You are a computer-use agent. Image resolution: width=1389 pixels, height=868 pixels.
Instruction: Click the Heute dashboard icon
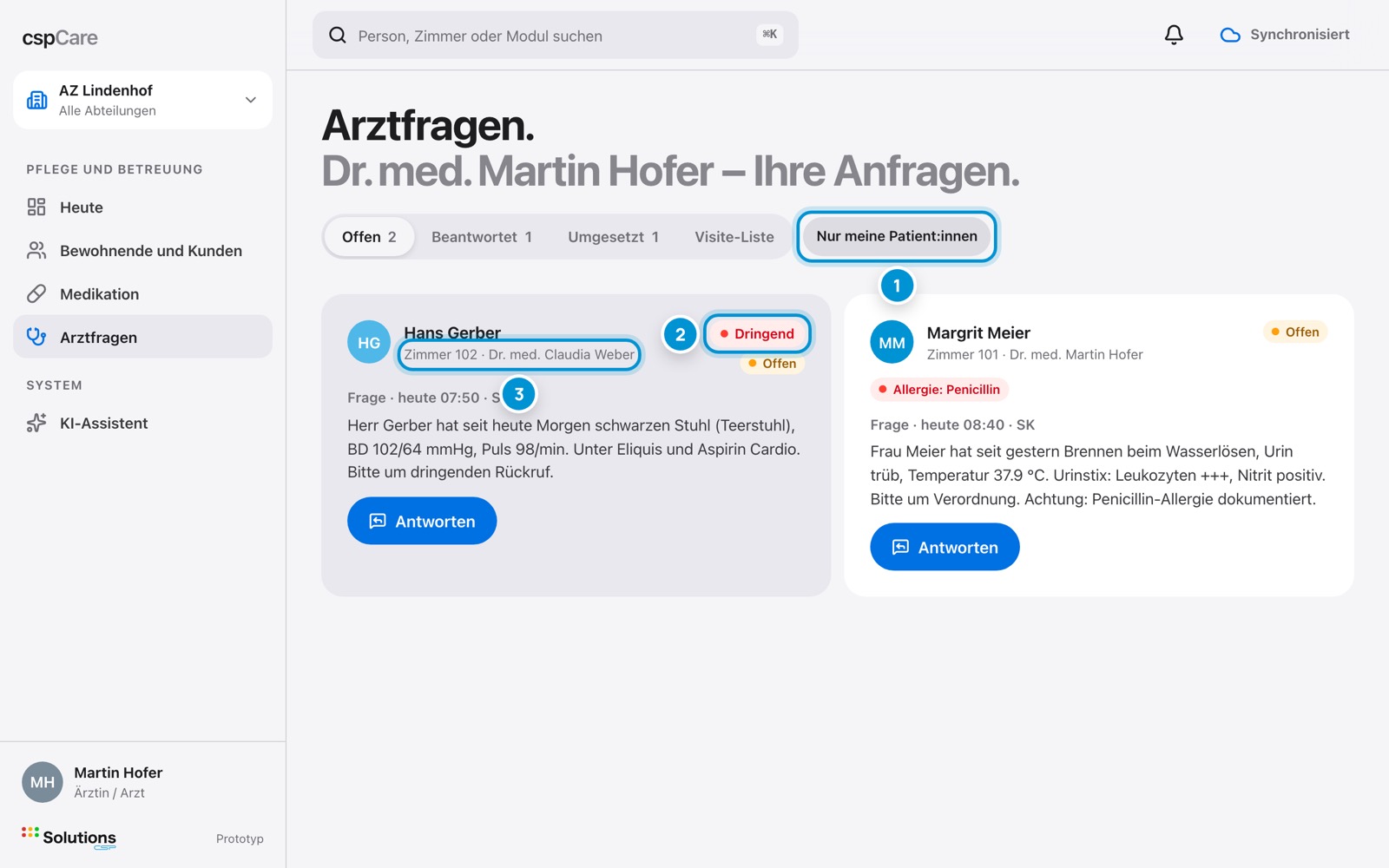[x=36, y=207]
